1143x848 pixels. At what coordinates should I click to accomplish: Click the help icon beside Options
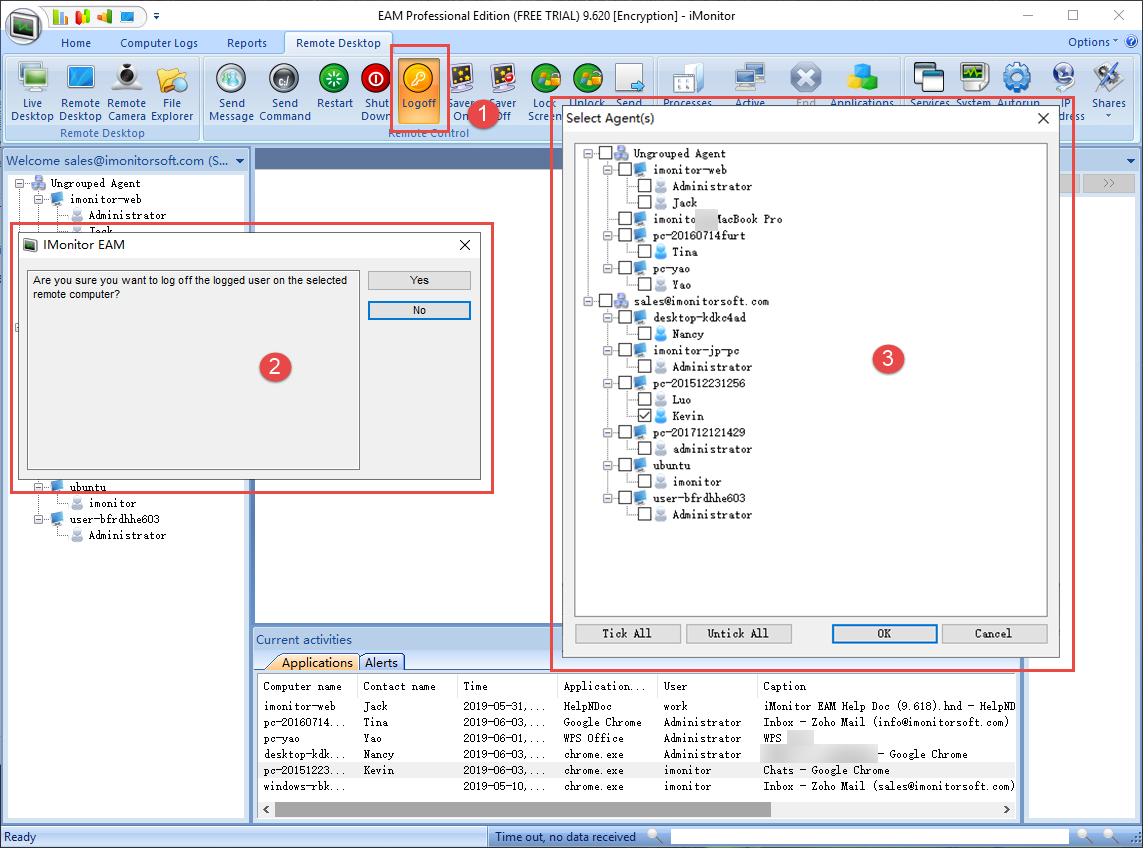[x=1131, y=42]
